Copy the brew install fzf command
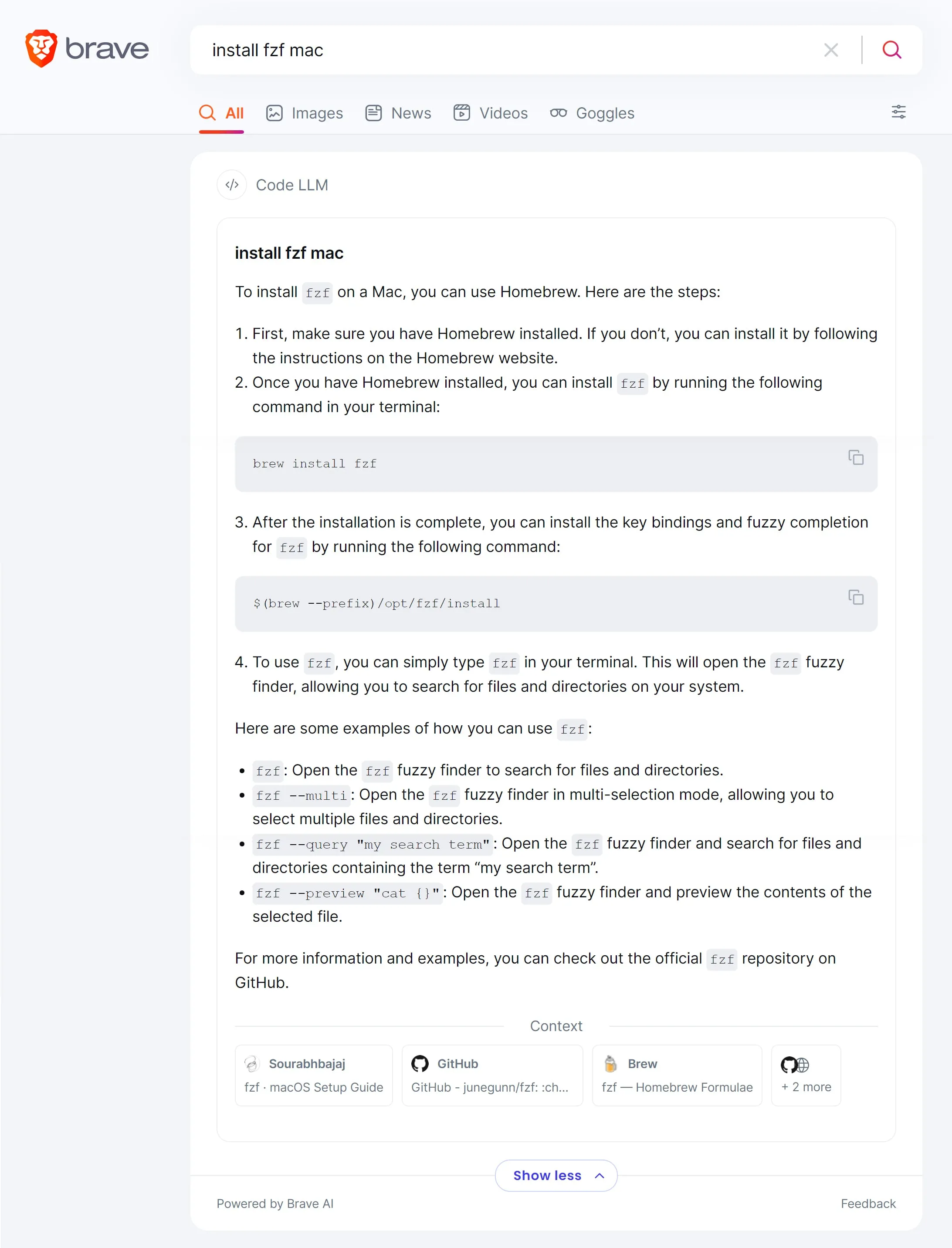This screenshot has width=952, height=1248. (856, 457)
